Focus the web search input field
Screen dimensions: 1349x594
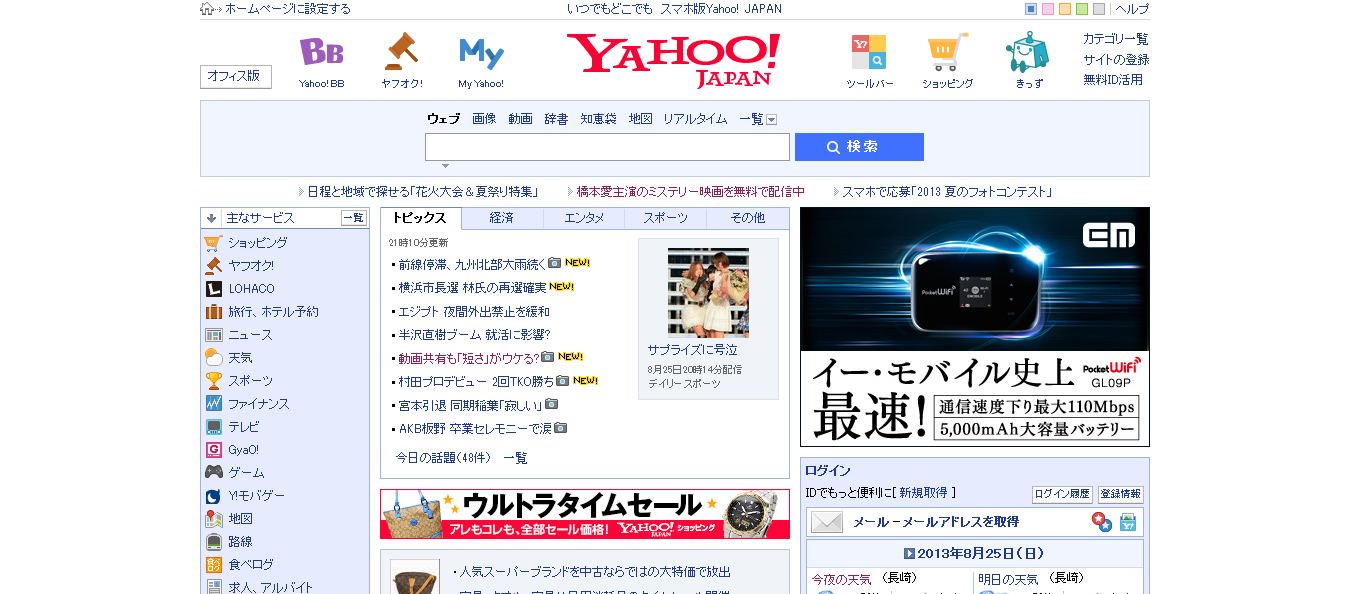point(607,147)
